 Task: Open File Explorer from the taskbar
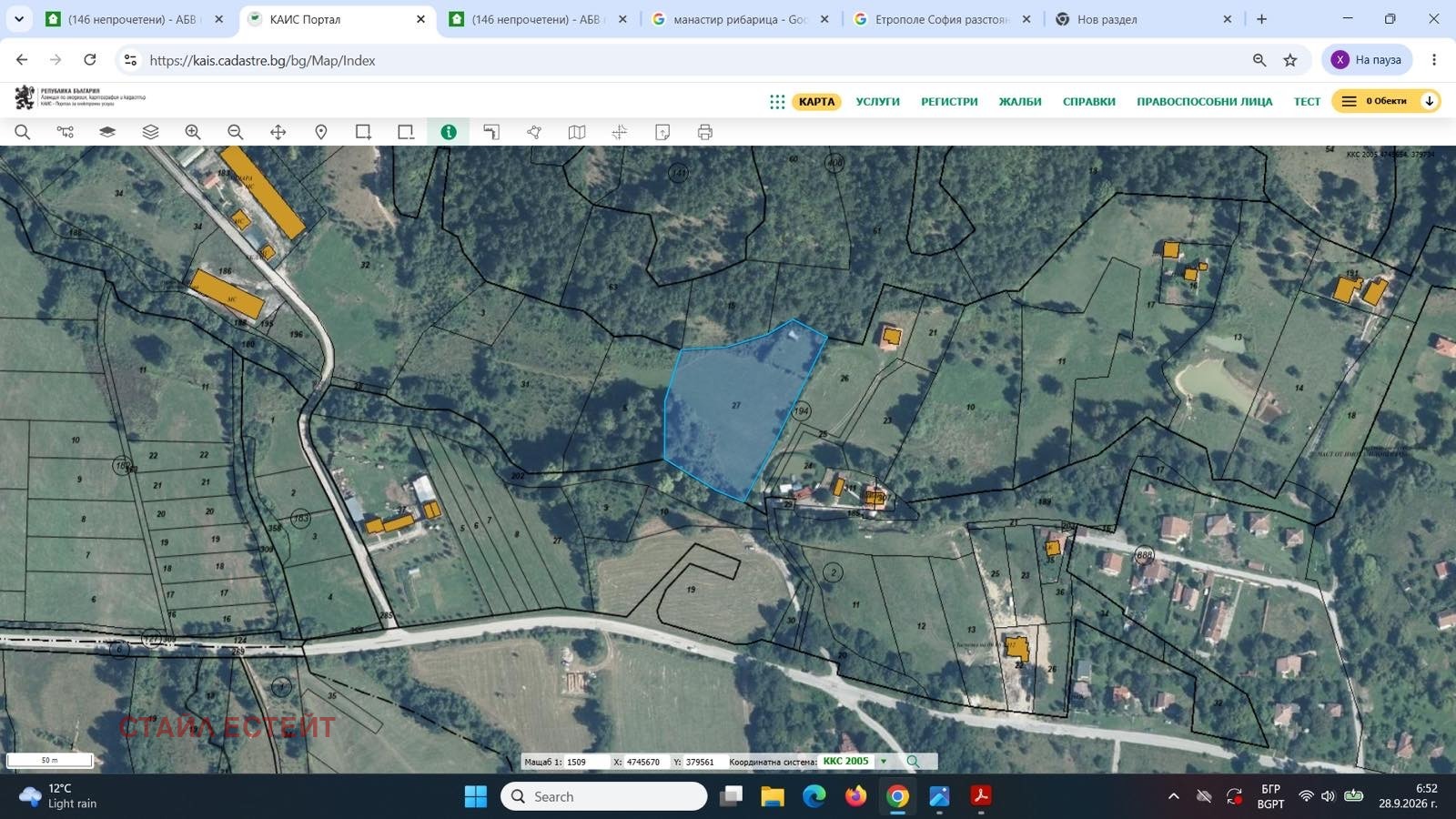pyautogui.click(x=773, y=797)
